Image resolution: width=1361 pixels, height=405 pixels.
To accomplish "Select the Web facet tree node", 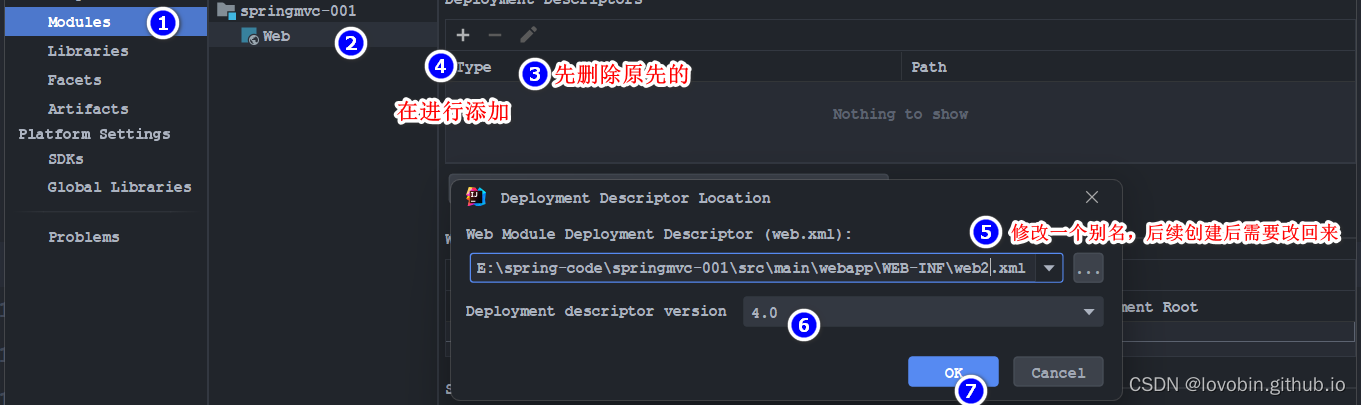I will pos(276,37).
